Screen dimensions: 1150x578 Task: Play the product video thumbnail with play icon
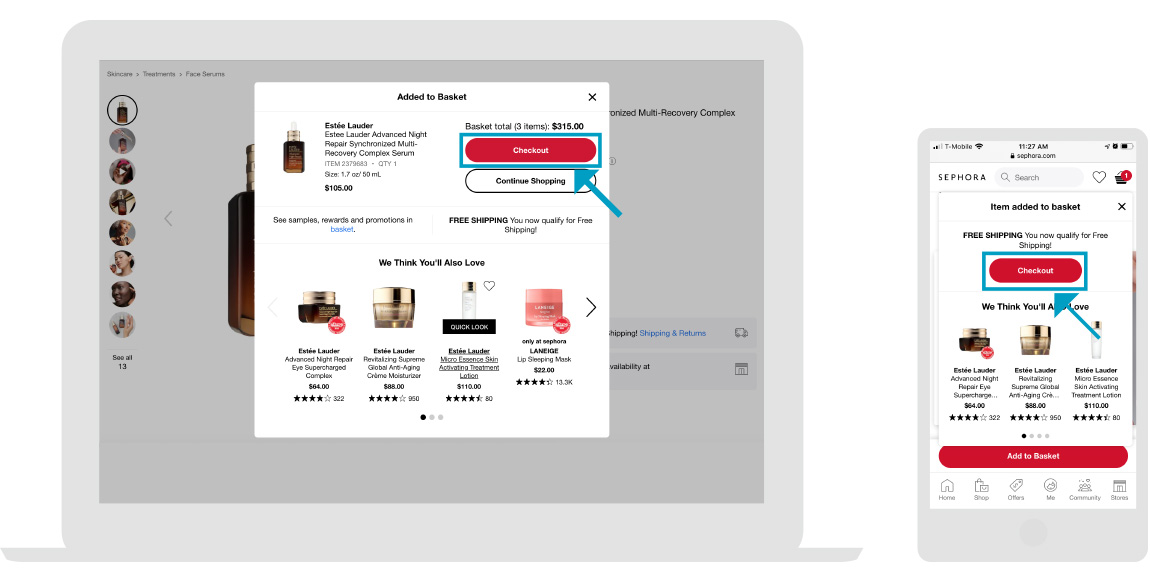(122, 172)
